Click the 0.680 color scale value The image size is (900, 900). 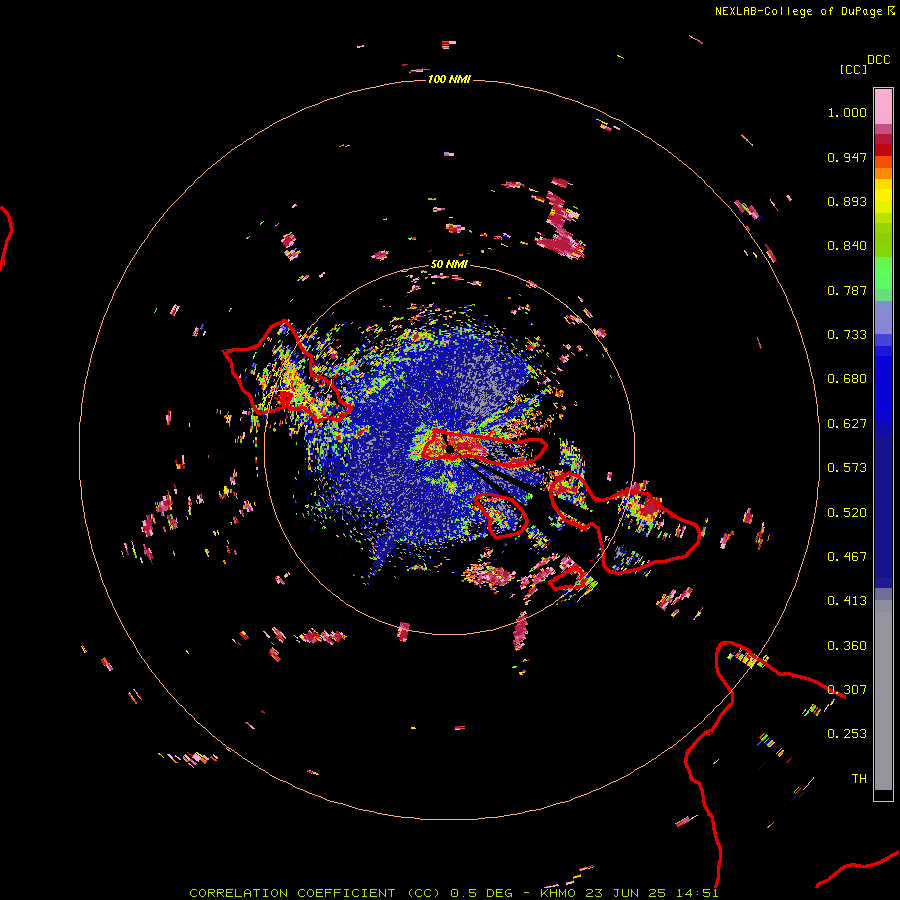coord(847,379)
